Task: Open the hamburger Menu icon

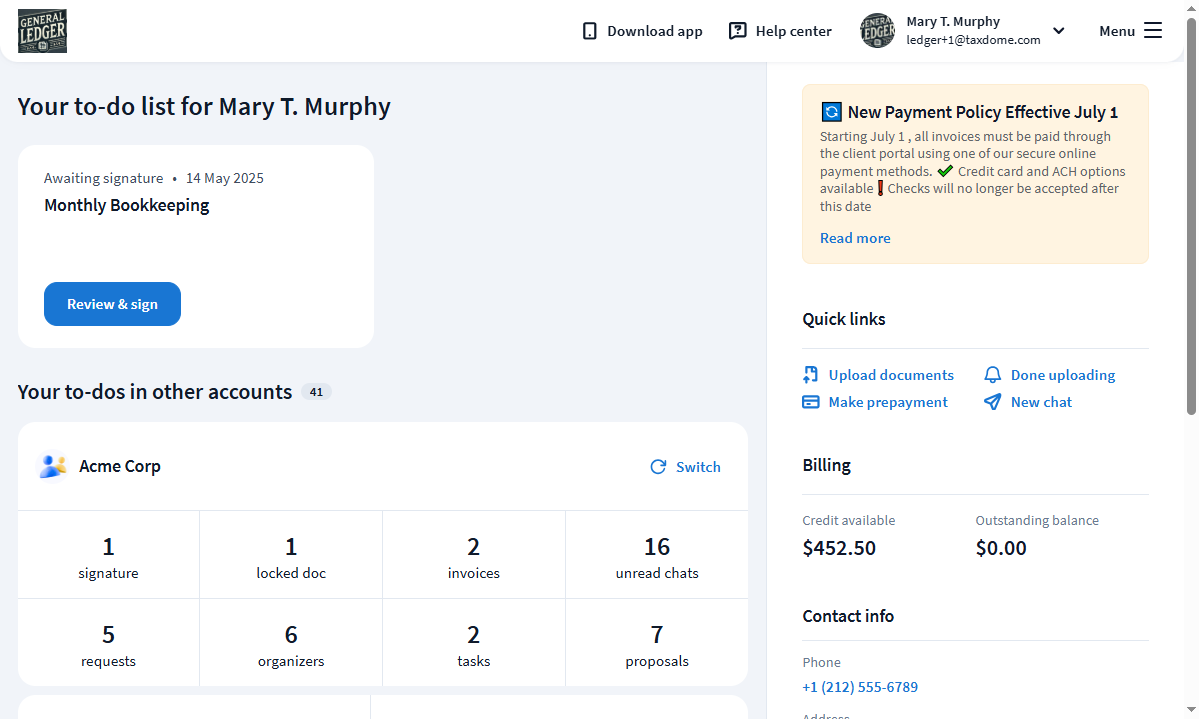Action: [1153, 31]
